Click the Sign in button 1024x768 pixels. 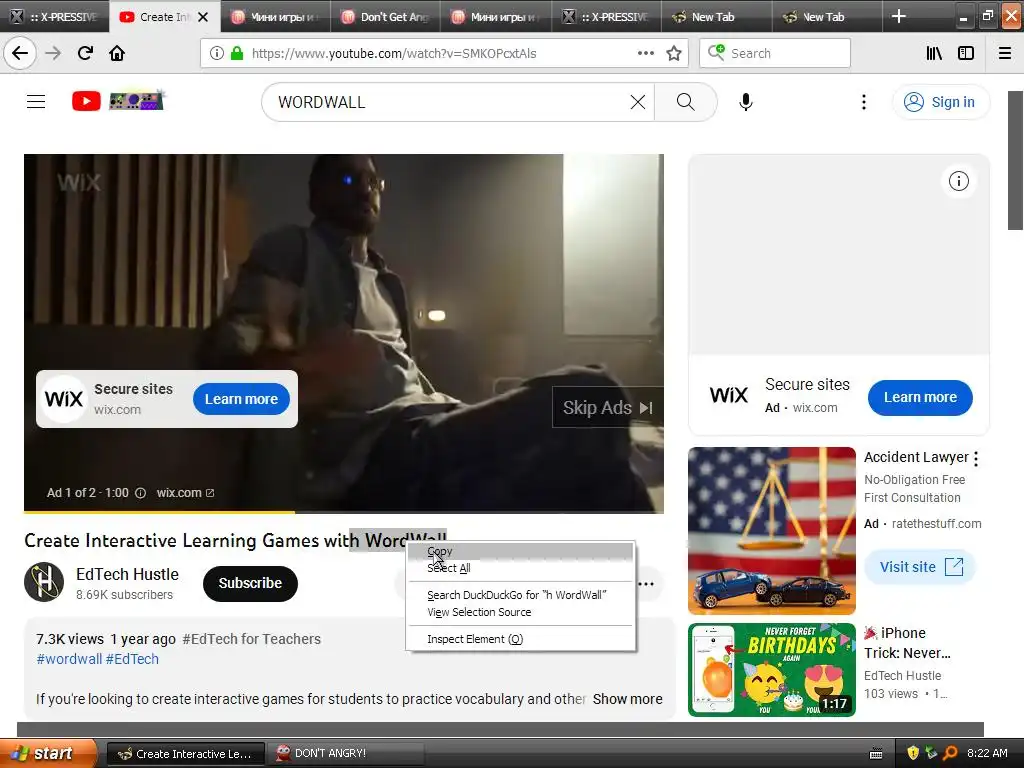pyautogui.click(x=940, y=102)
